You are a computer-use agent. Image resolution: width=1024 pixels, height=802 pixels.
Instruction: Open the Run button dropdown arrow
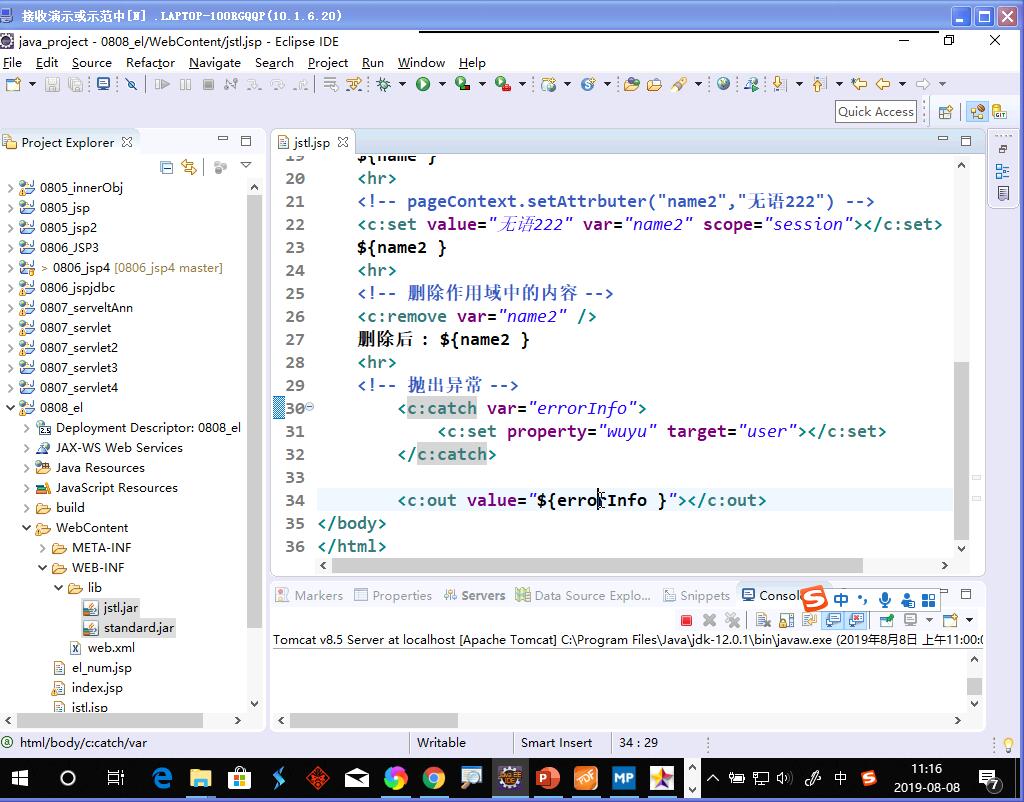tap(442, 84)
